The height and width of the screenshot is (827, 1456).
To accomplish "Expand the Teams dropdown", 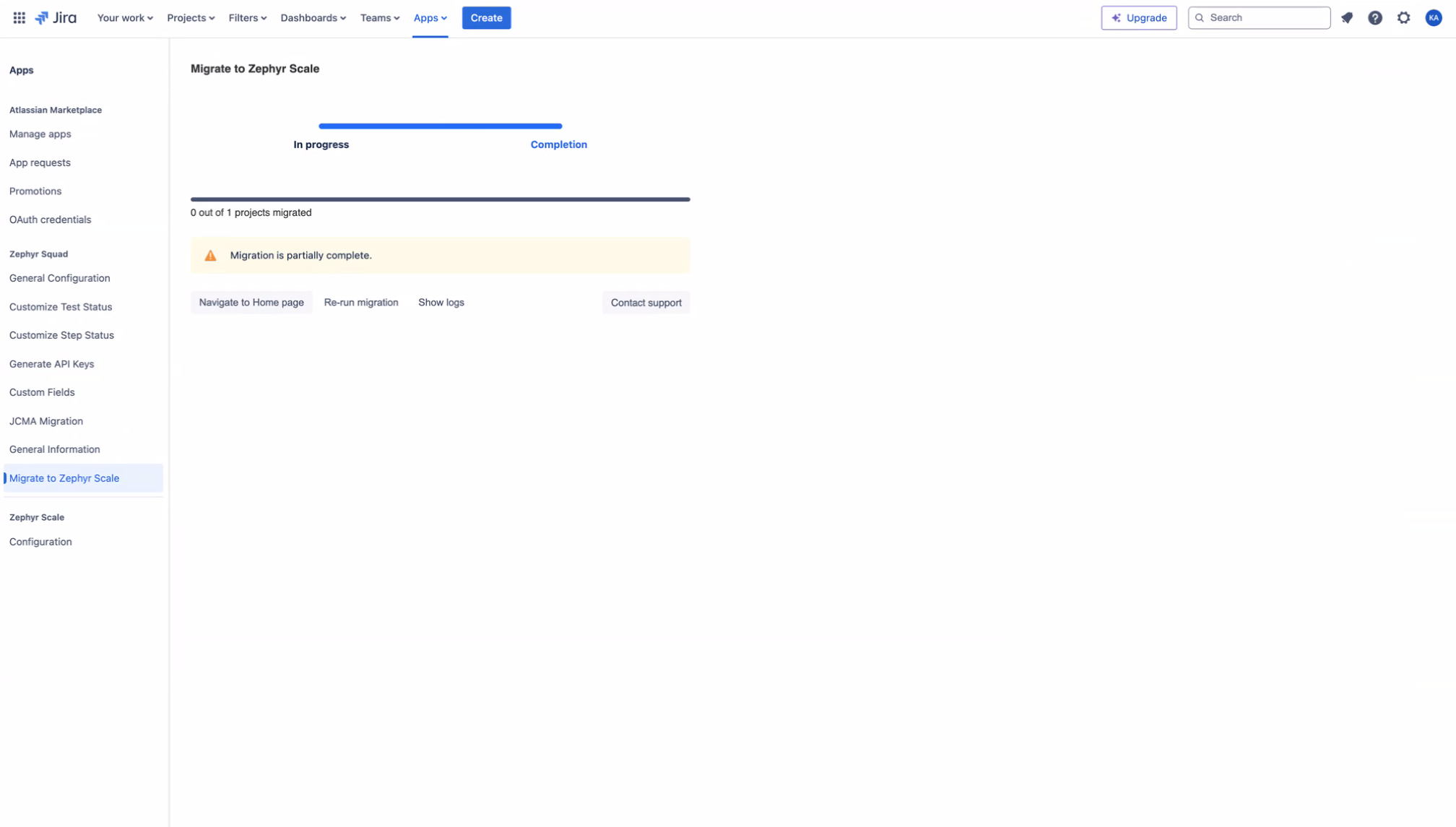I will [x=380, y=18].
